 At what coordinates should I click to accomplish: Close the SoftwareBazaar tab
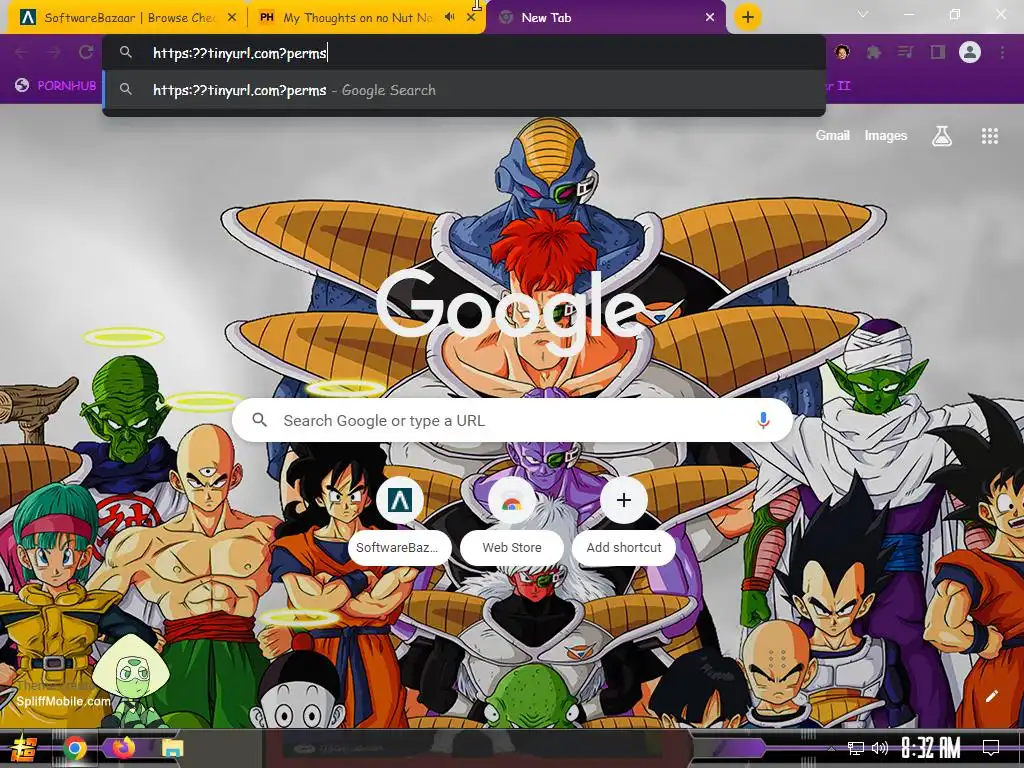coord(232,18)
